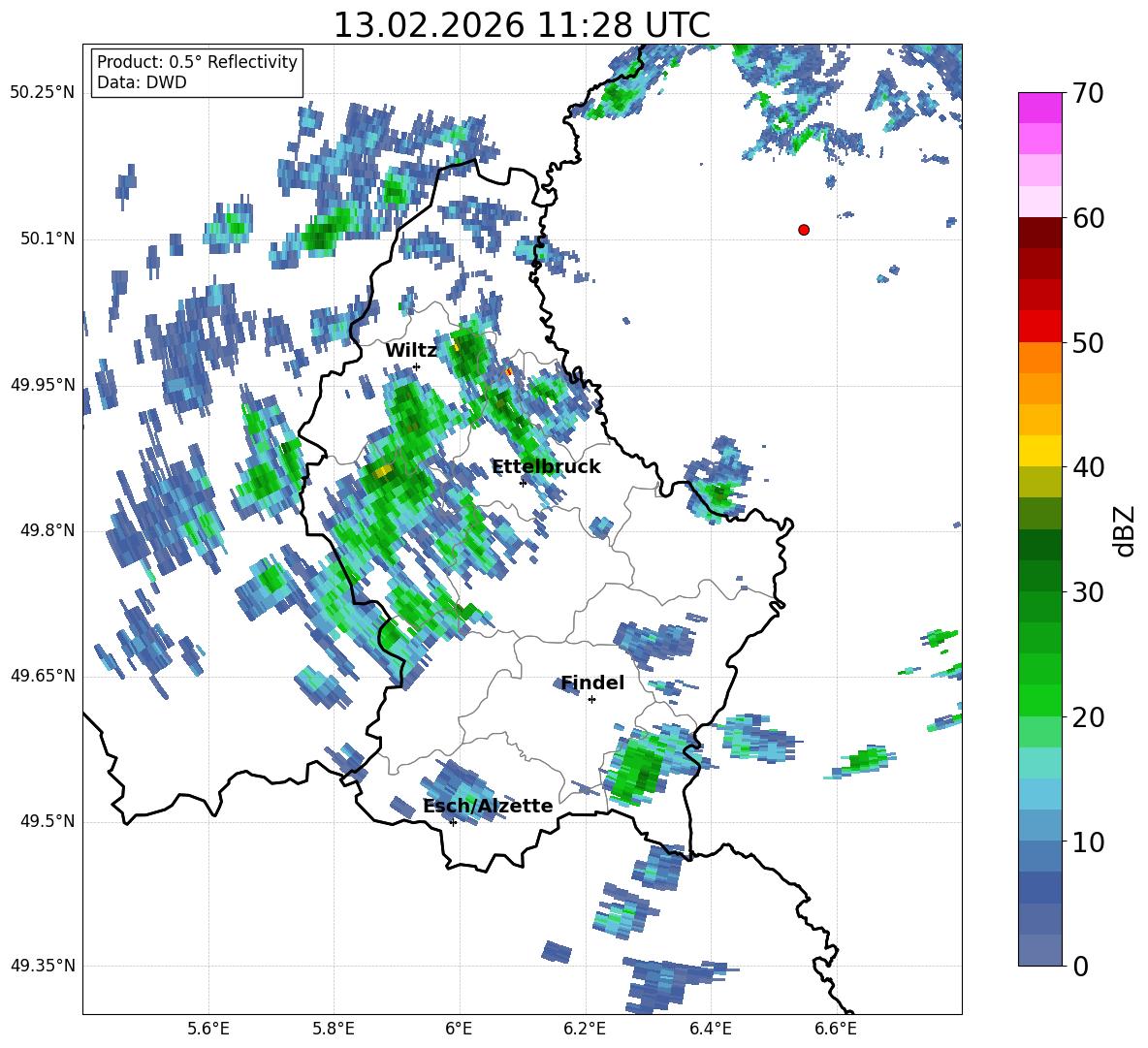Click the 50.1°N latitude axis label

(43, 238)
